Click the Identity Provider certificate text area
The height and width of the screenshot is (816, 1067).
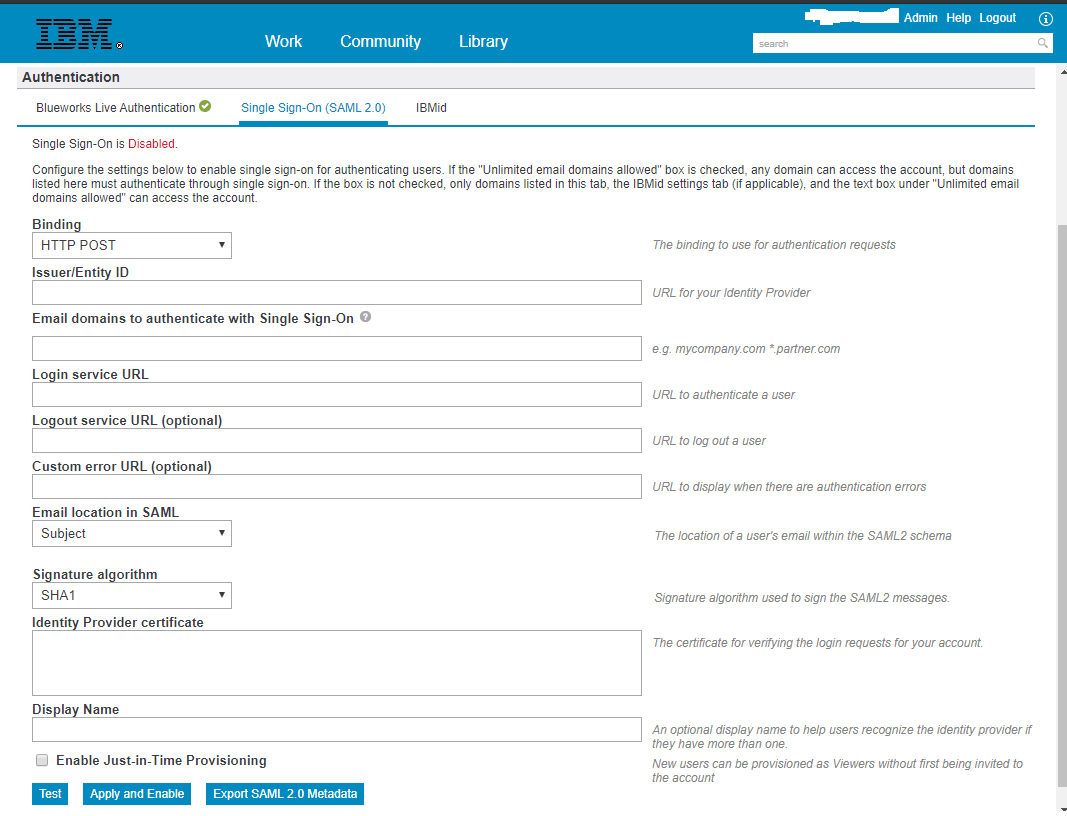point(337,663)
